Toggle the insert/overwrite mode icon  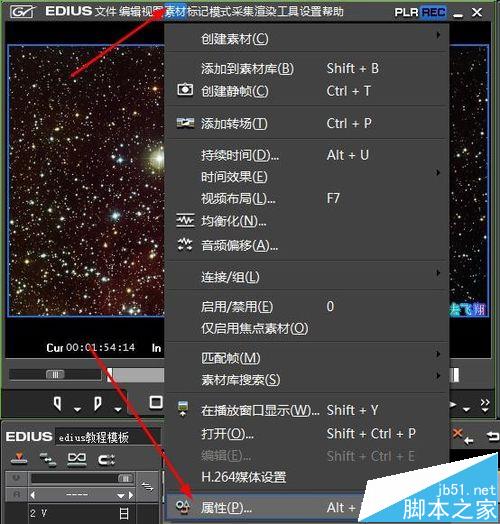point(19,458)
